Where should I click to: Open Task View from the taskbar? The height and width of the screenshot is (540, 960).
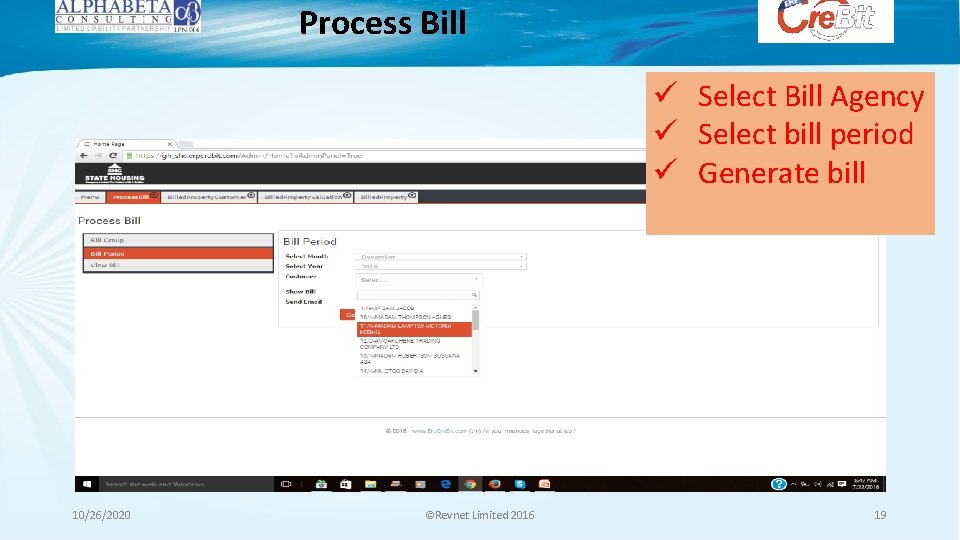(x=286, y=484)
